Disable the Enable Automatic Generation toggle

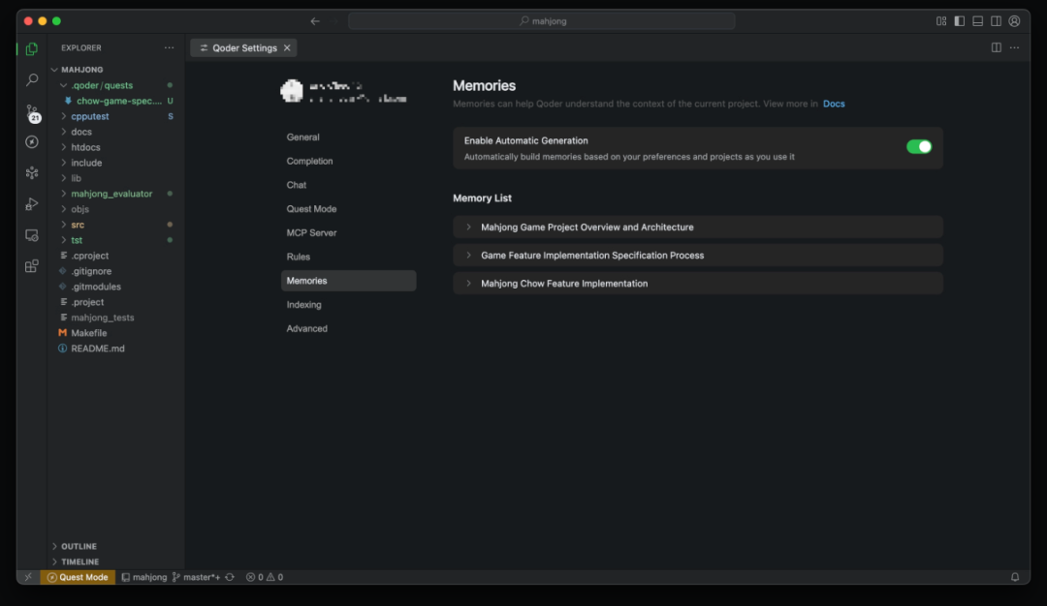coord(918,147)
